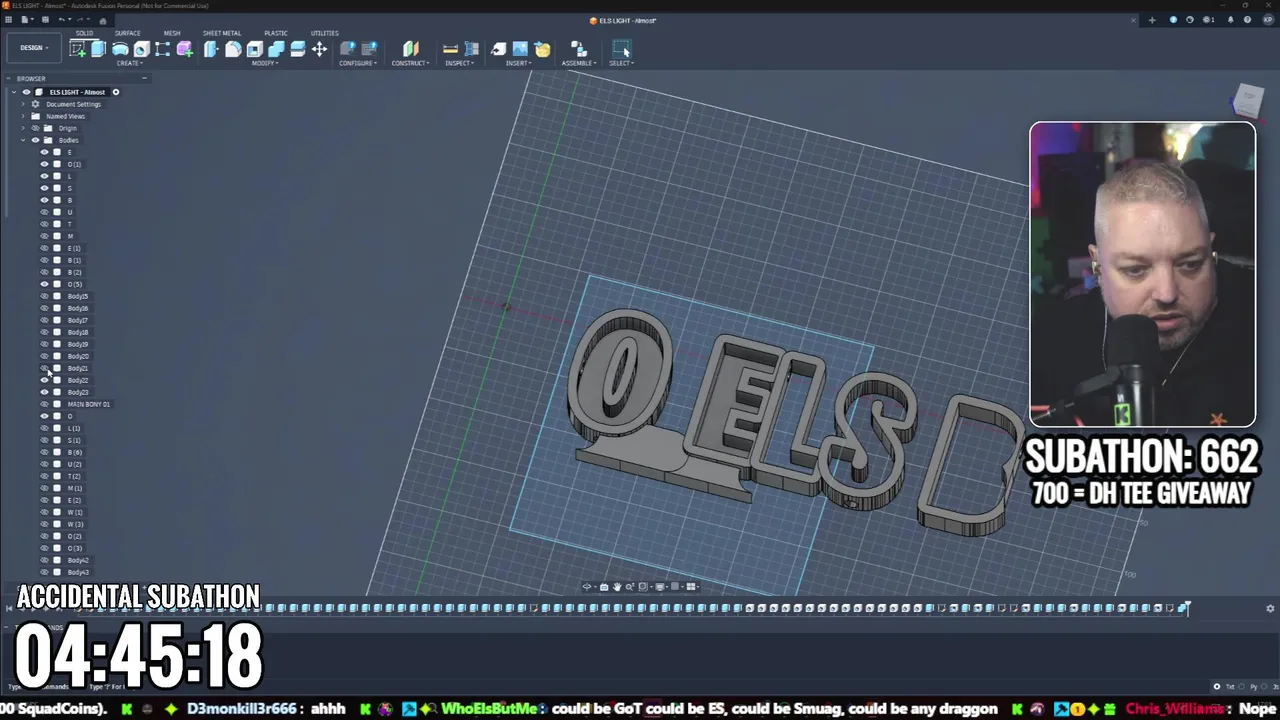Show MAIN BONY 01 body via eye icon
1280x720 pixels.
click(x=44, y=404)
